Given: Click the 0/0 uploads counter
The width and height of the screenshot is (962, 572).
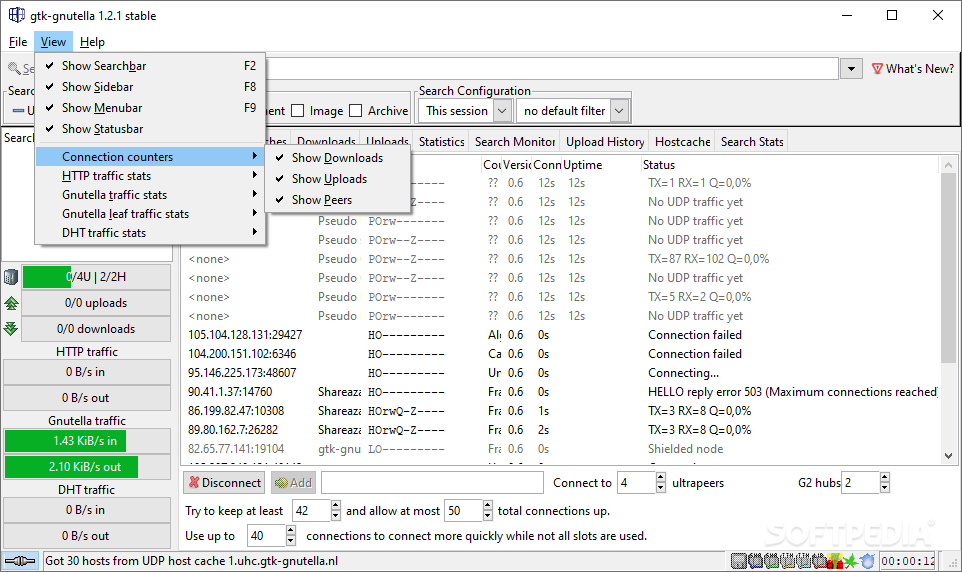Looking at the screenshot, I should pyautogui.click(x=96, y=303).
